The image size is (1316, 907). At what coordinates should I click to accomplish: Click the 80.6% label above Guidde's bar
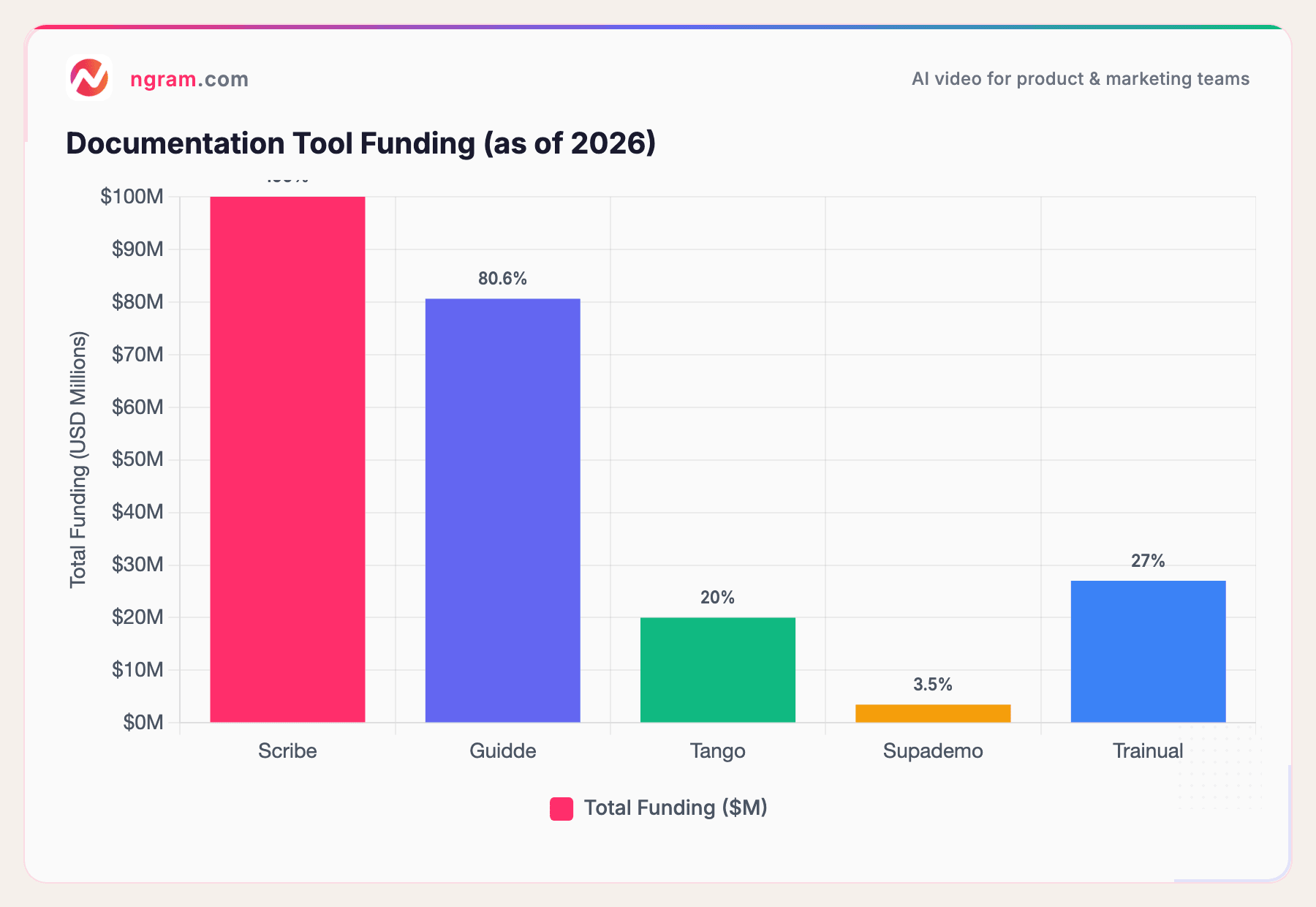click(502, 279)
